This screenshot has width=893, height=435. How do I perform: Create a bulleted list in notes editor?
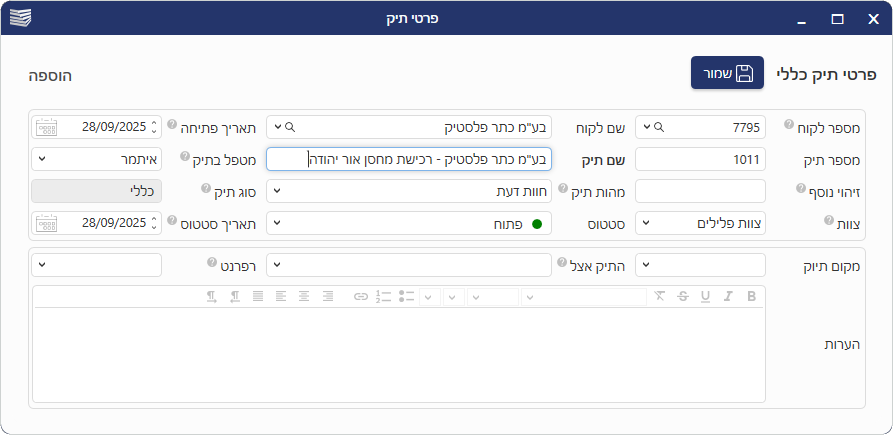[x=406, y=296]
